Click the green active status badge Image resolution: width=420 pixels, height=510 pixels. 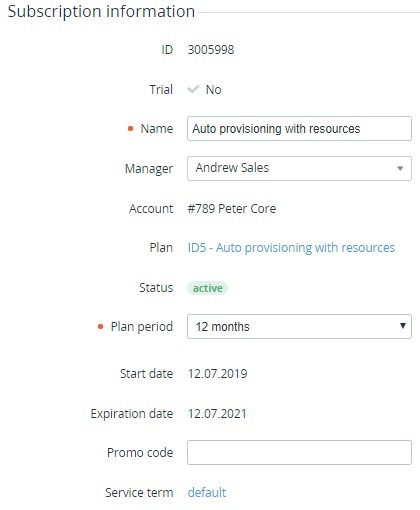pos(208,288)
